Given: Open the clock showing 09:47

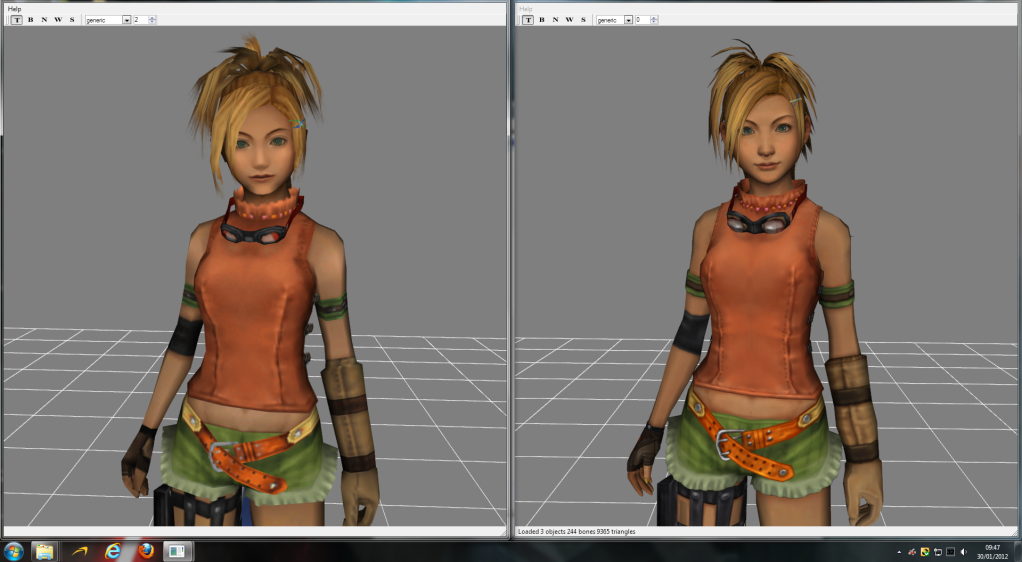Looking at the screenshot, I should pyautogui.click(x=992, y=552).
